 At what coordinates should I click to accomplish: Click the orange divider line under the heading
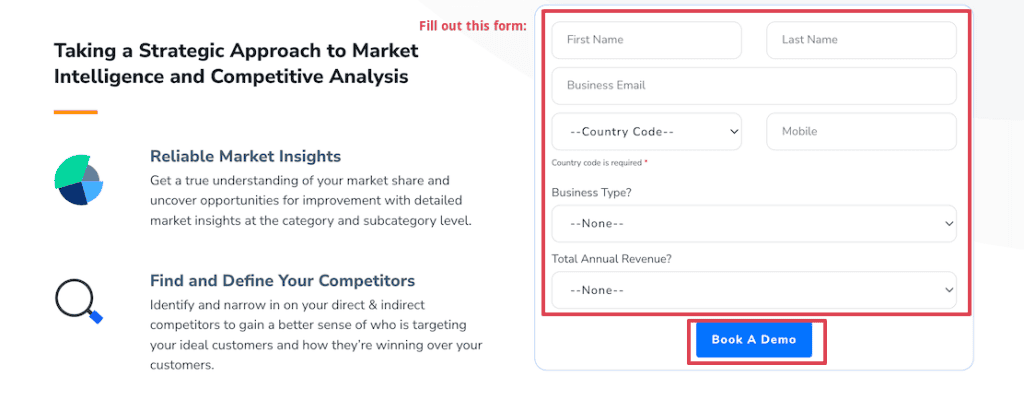[x=75, y=112]
